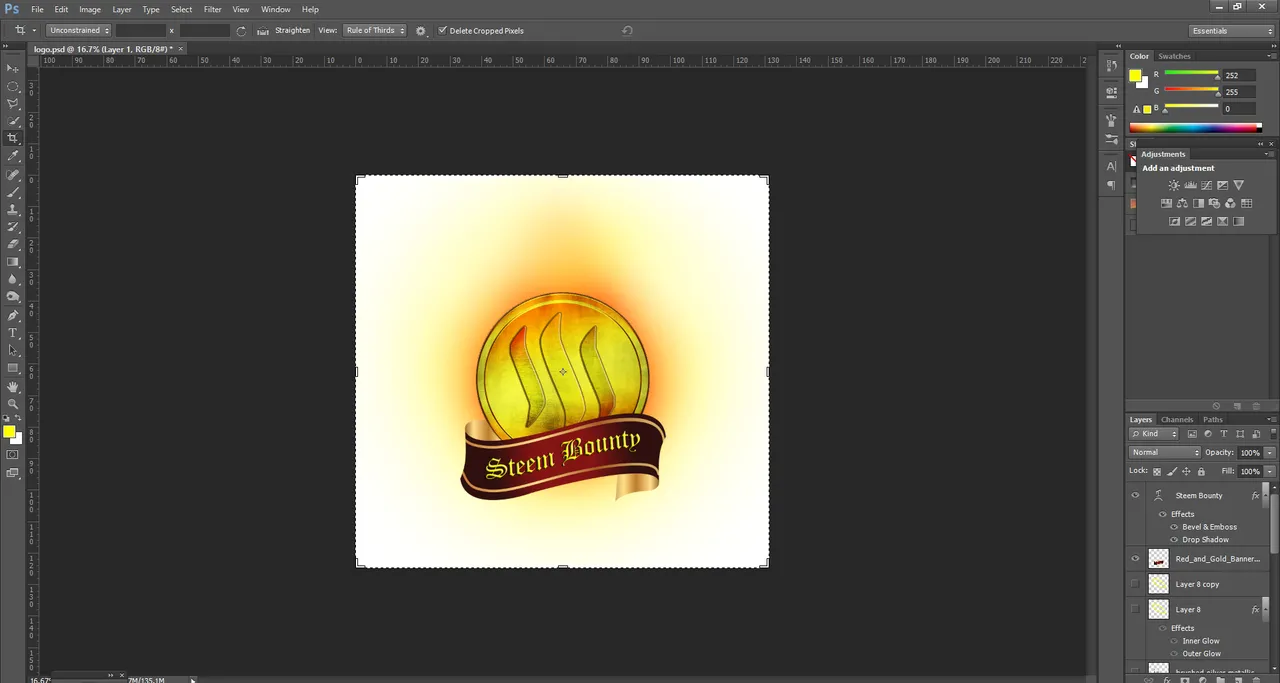This screenshot has width=1280, height=683.
Task: Select the Healing Brush tool
Action: click(13, 174)
